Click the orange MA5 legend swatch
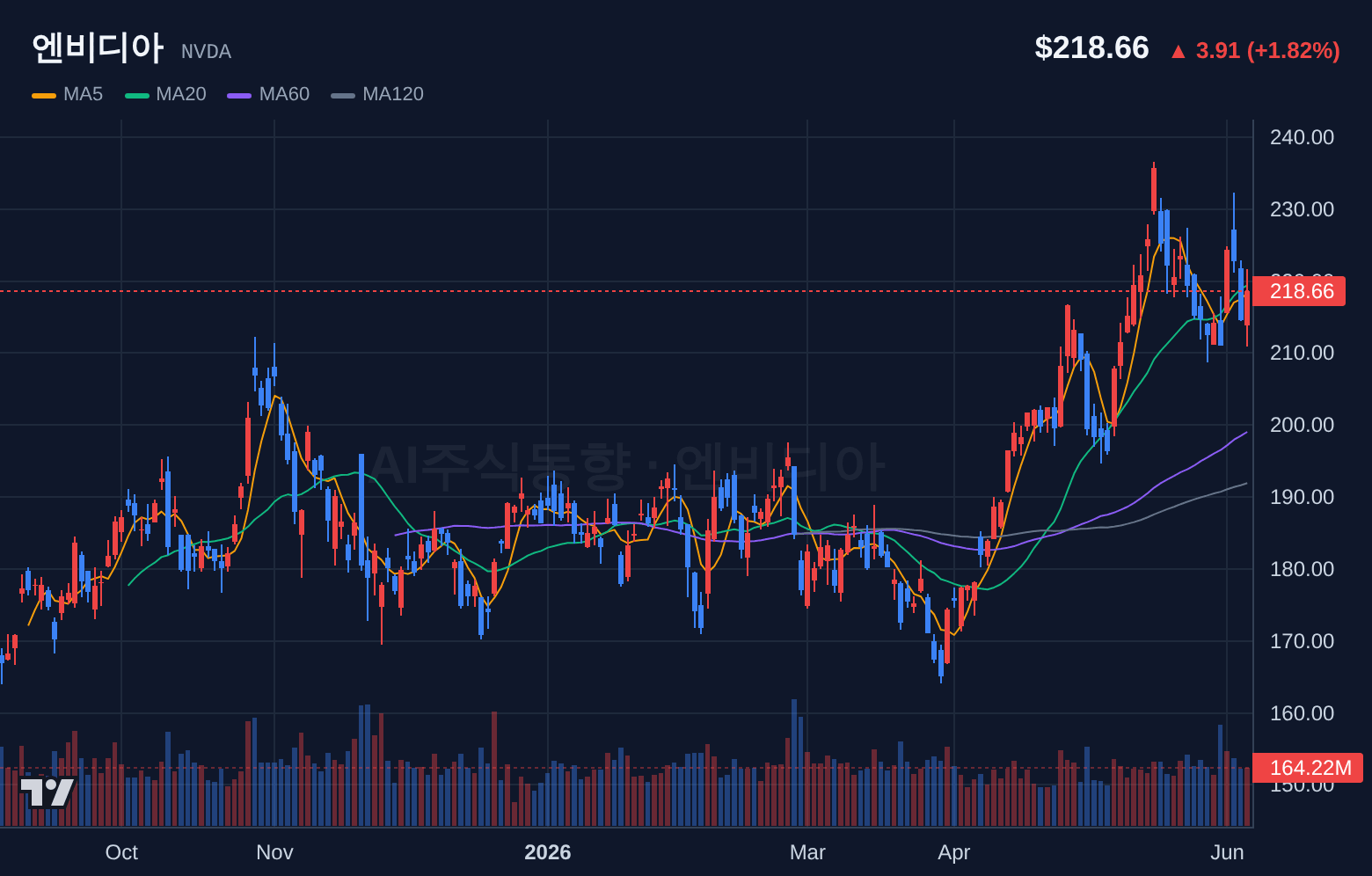 point(44,95)
